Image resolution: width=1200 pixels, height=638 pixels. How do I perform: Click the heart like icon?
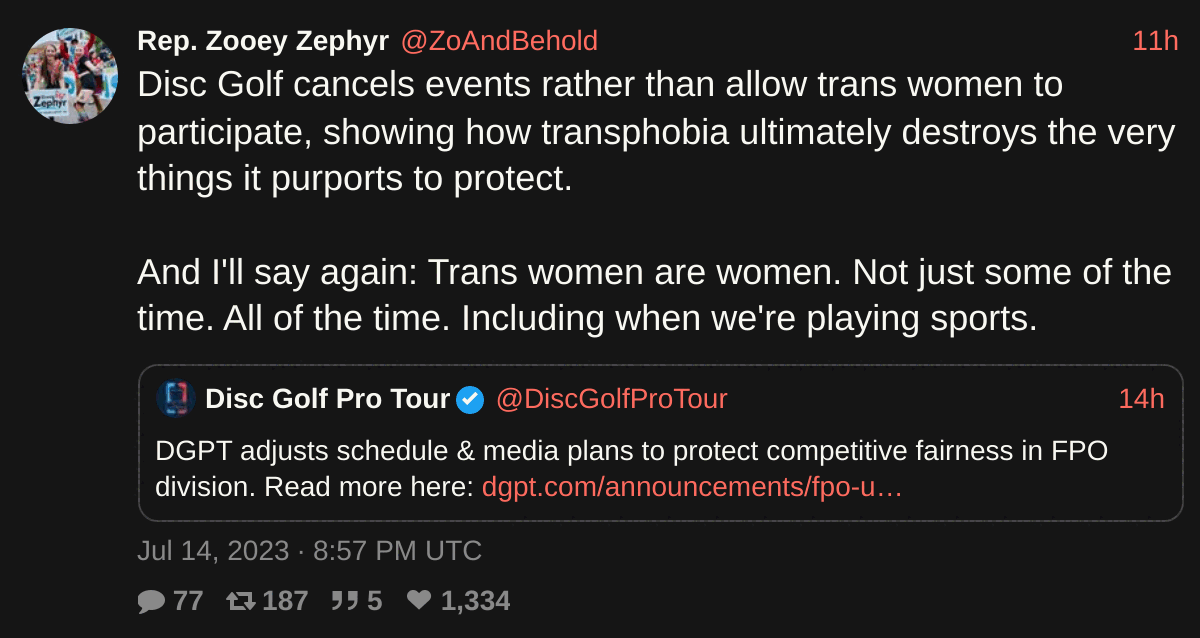coord(419,601)
